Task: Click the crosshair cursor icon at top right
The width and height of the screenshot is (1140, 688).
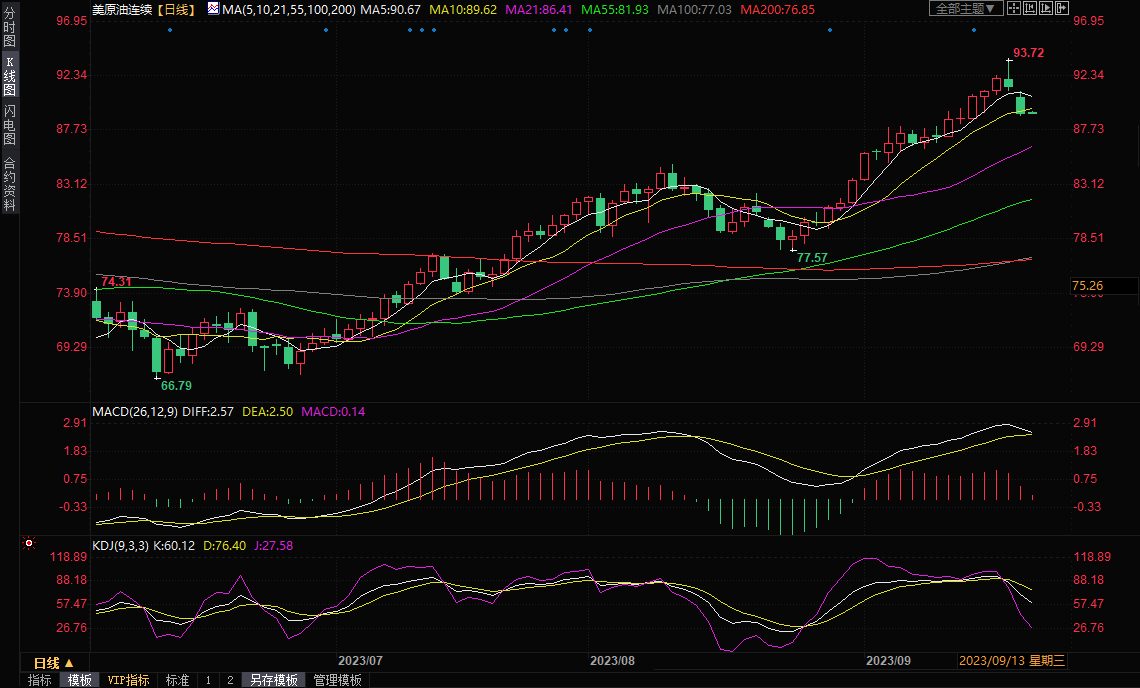Action: pos(1013,8)
